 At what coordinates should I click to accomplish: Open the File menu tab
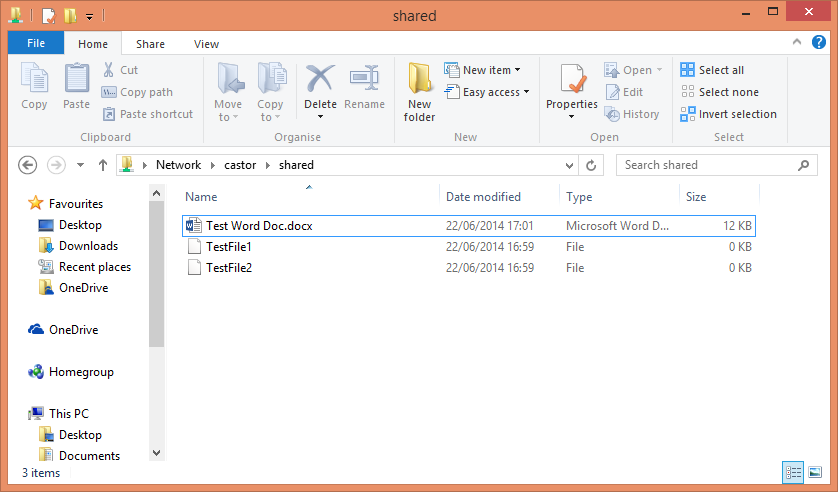click(x=36, y=43)
